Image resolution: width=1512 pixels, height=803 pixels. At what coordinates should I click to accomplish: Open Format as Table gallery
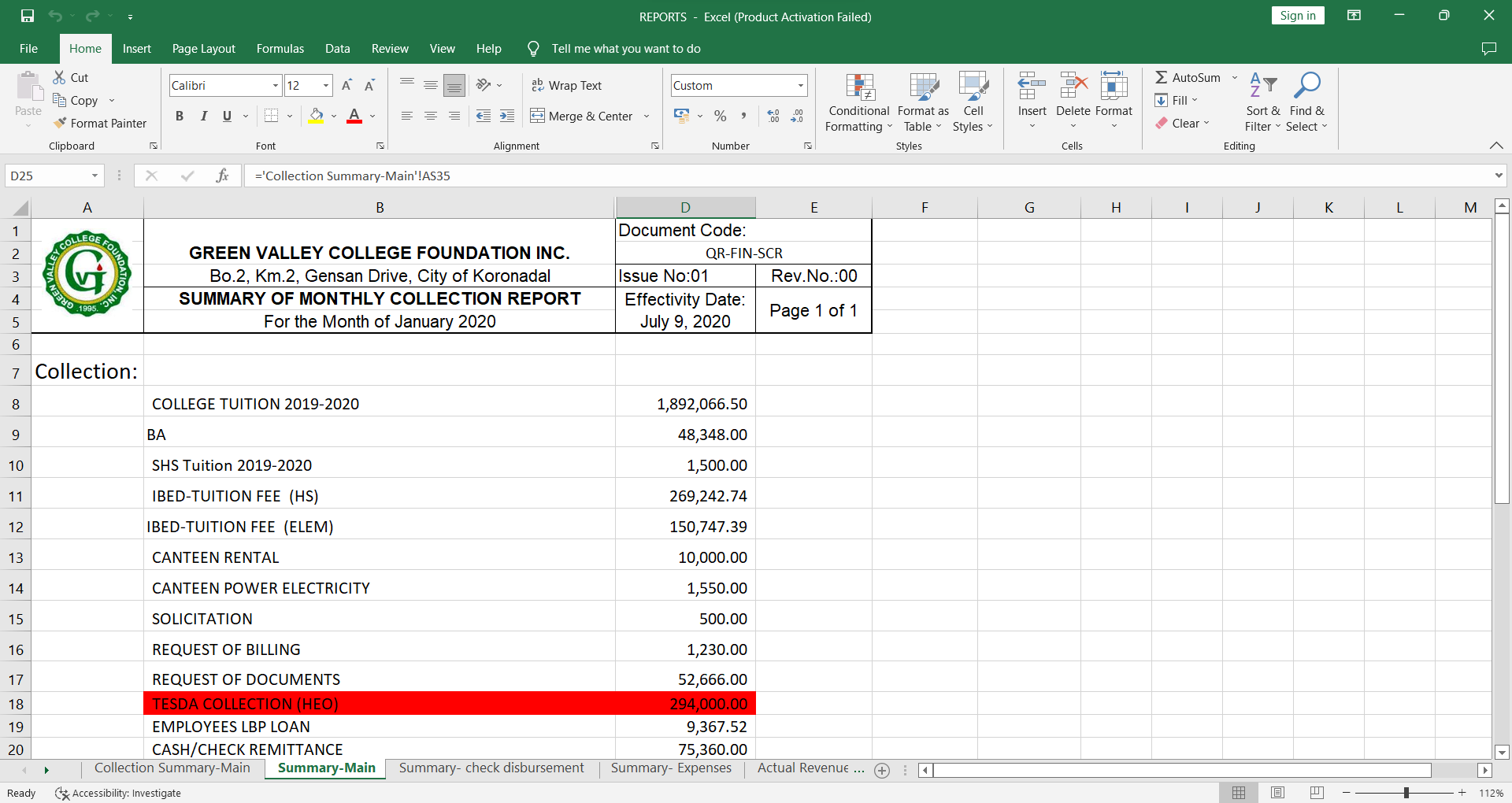pyautogui.click(x=923, y=103)
